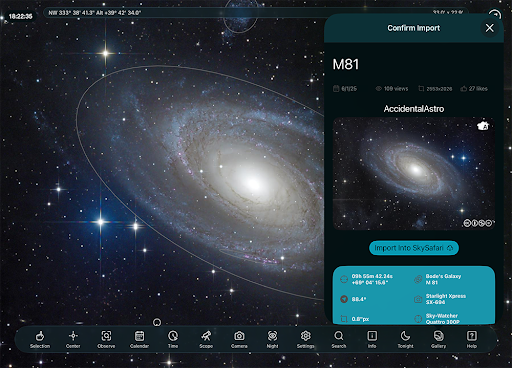The width and height of the screenshot is (512, 368).
Task: Click the Sky-Watcher Quattro 300P text
Action: pyautogui.click(x=443, y=319)
